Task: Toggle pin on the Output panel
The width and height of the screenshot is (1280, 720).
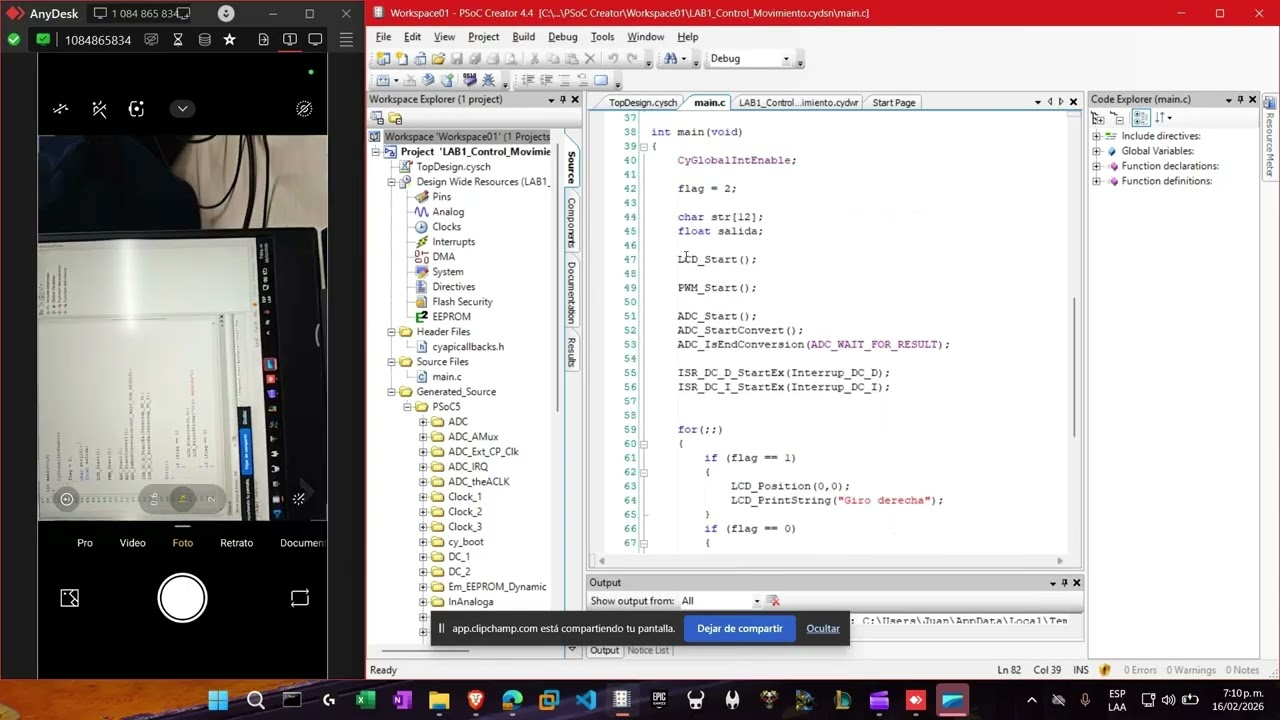Action: coord(1064,583)
